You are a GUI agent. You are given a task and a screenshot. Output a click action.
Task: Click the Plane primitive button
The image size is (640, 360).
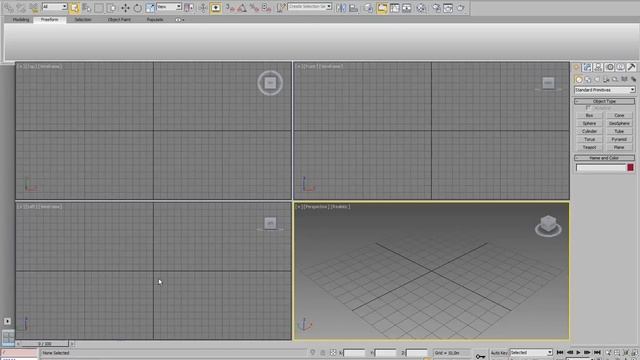[x=619, y=147]
